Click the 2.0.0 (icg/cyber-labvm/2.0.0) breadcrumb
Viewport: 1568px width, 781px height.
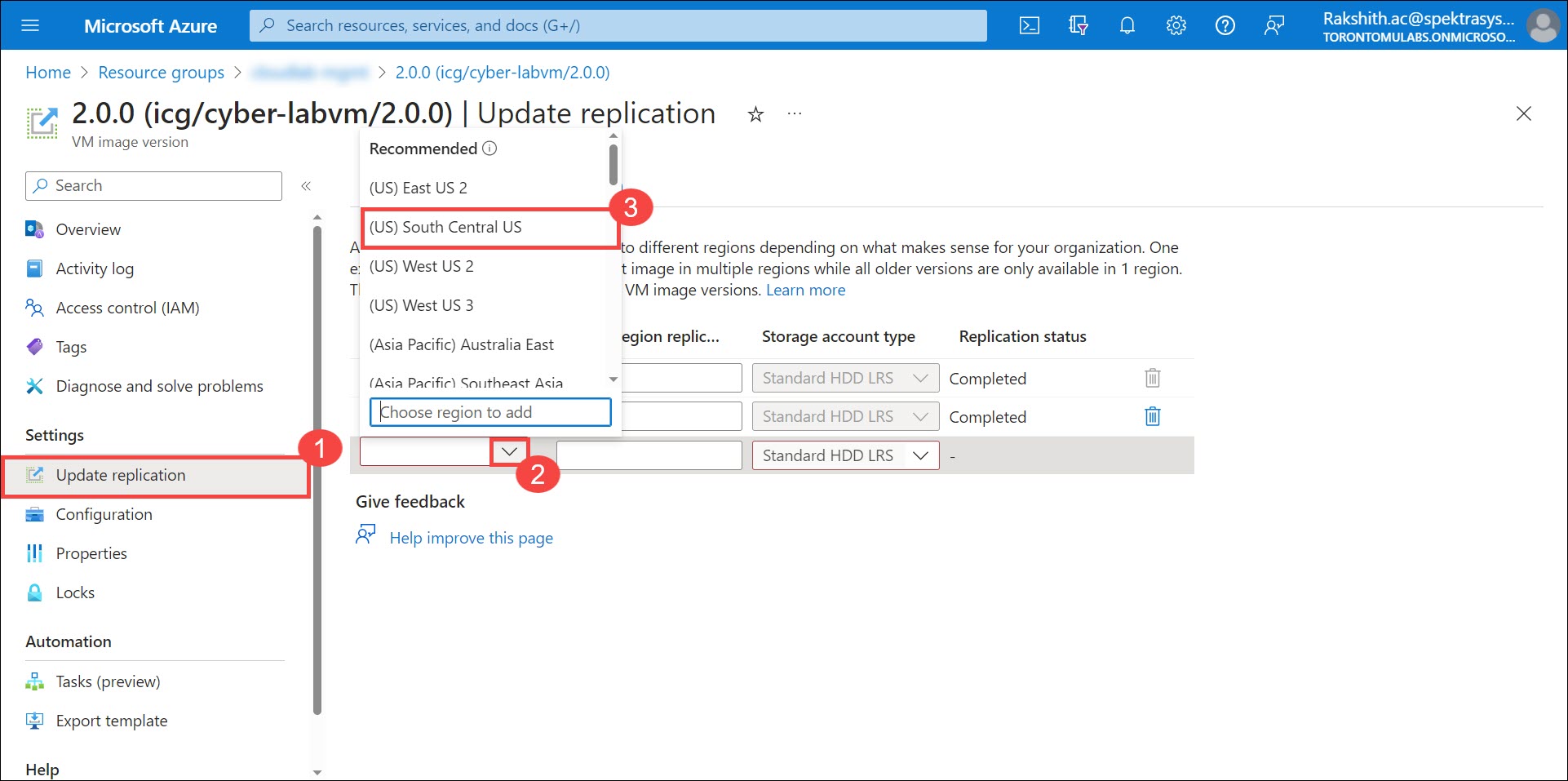(503, 73)
